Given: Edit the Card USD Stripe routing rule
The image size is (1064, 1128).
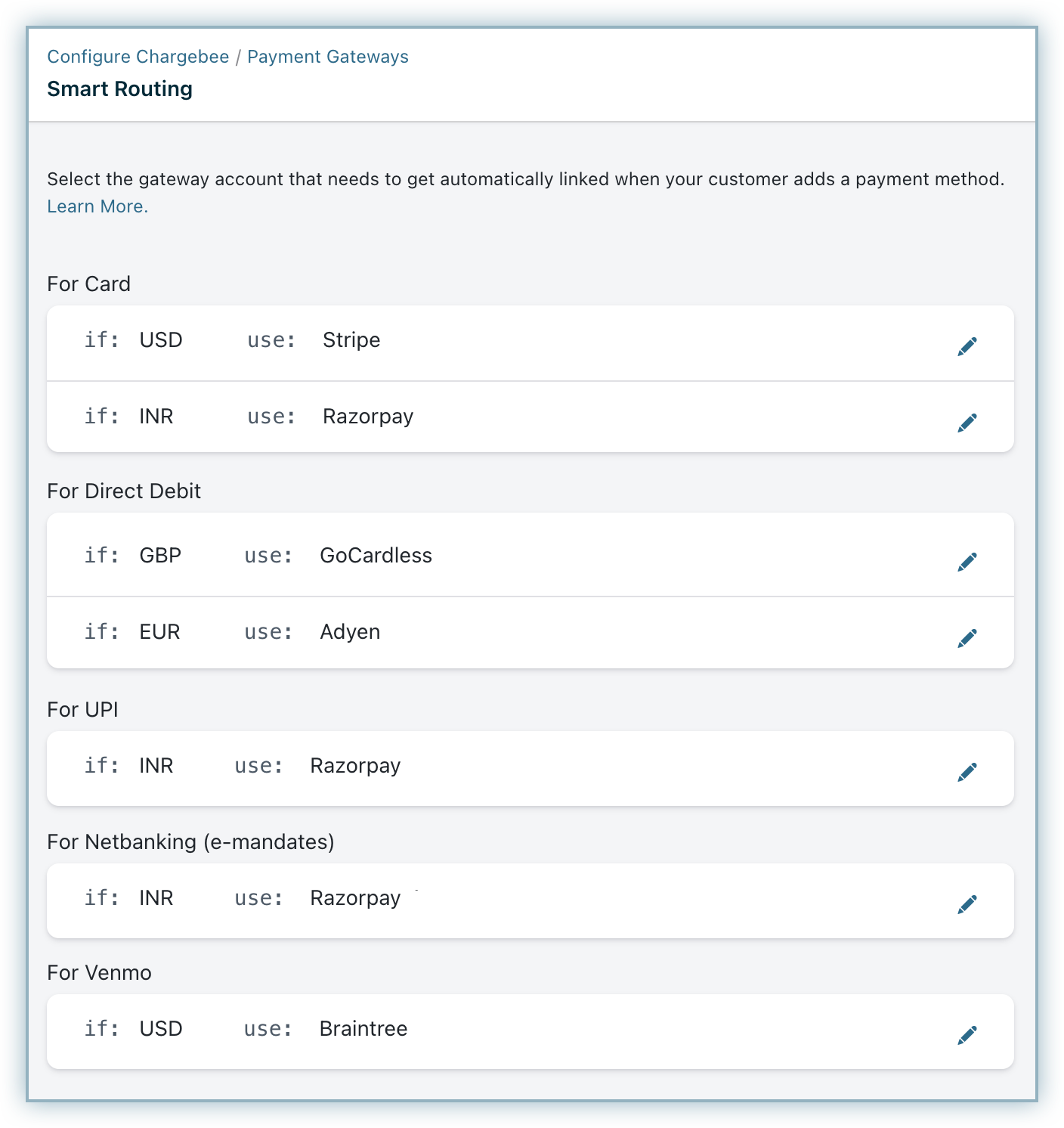Looking at the screenshot, I should (x=967, y=346).
